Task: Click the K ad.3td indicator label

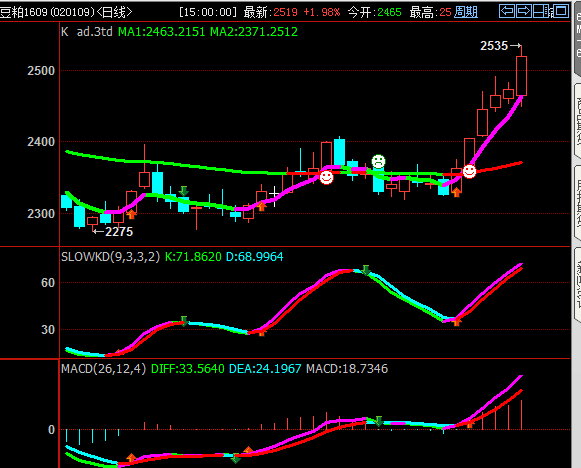Action: [87, 31]
